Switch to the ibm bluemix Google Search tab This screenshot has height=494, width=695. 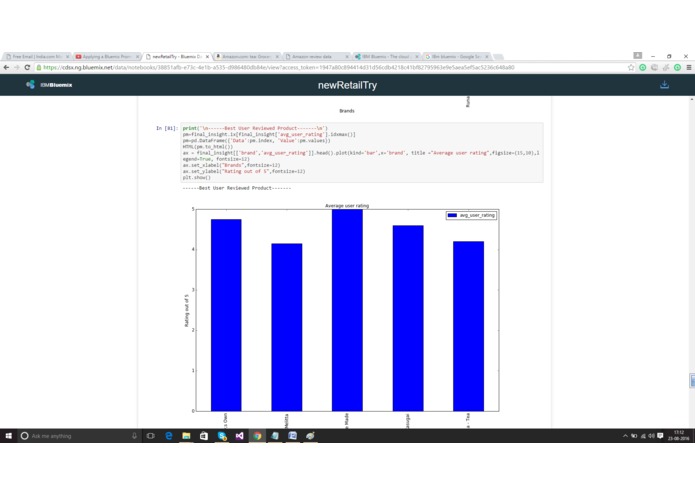(457, 57)
